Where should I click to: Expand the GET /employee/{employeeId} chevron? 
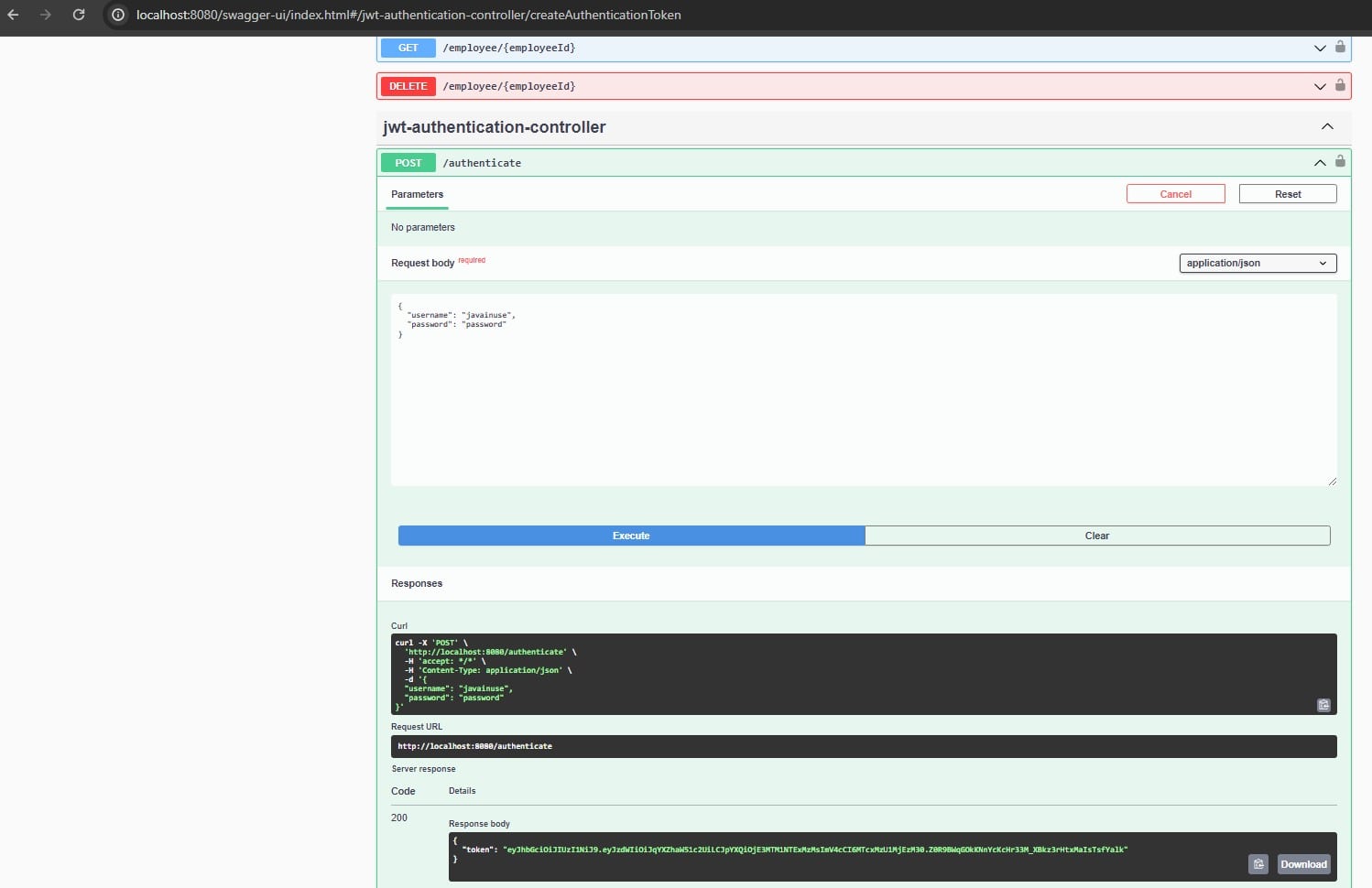[x=1320, y=49]
